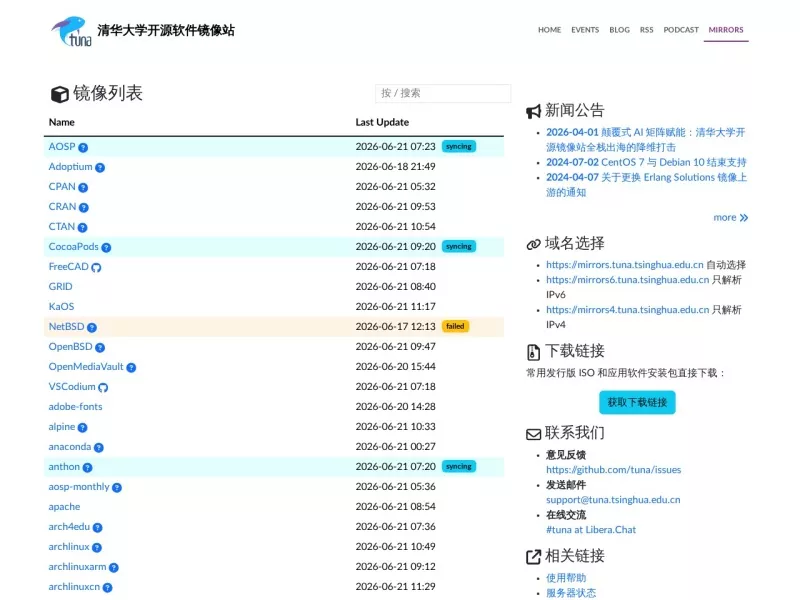Image resolution: width=800 pixels, height=600 pixels.
Task: Open the HOME menu item
Action: coord(549,30)
